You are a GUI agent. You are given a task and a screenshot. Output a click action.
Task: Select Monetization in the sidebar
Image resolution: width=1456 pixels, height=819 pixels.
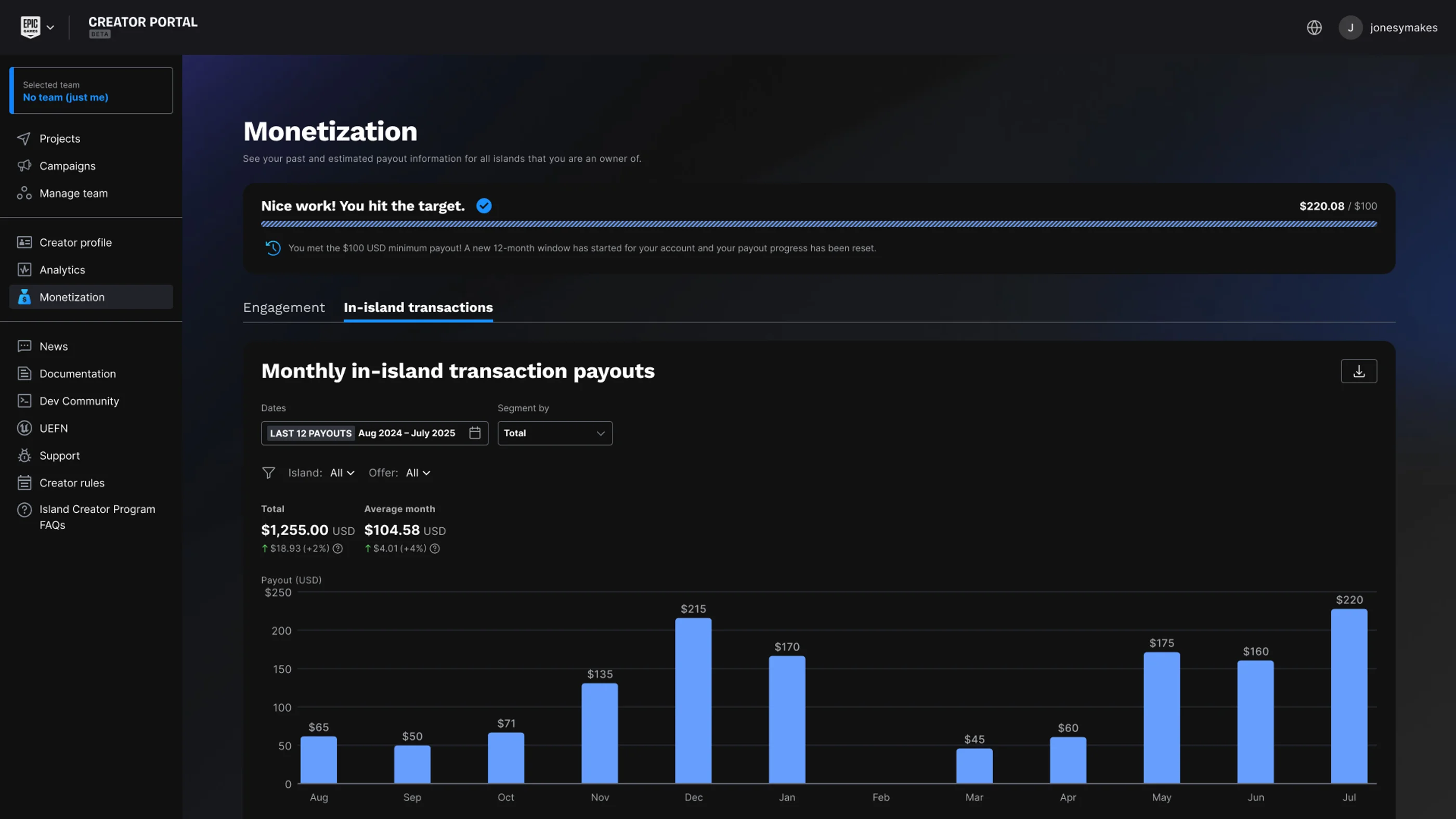(91, 297)
